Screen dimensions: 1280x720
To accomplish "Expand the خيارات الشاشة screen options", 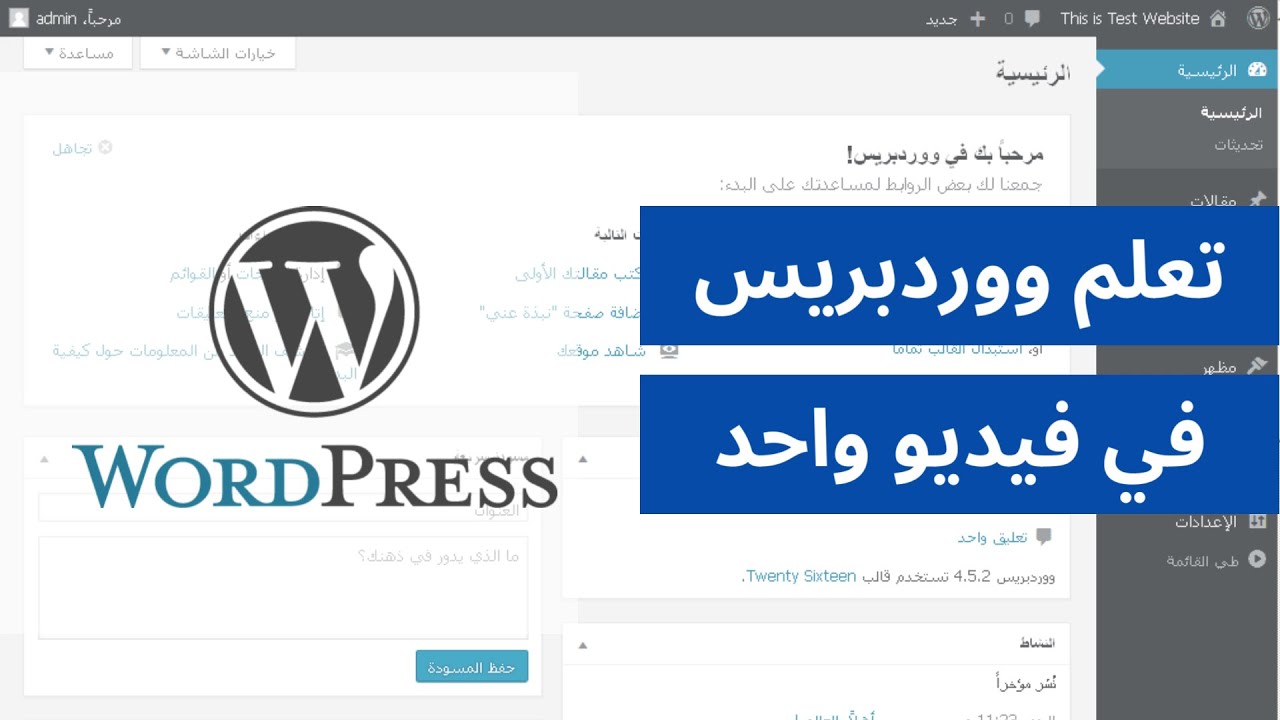I will (218, 53).
